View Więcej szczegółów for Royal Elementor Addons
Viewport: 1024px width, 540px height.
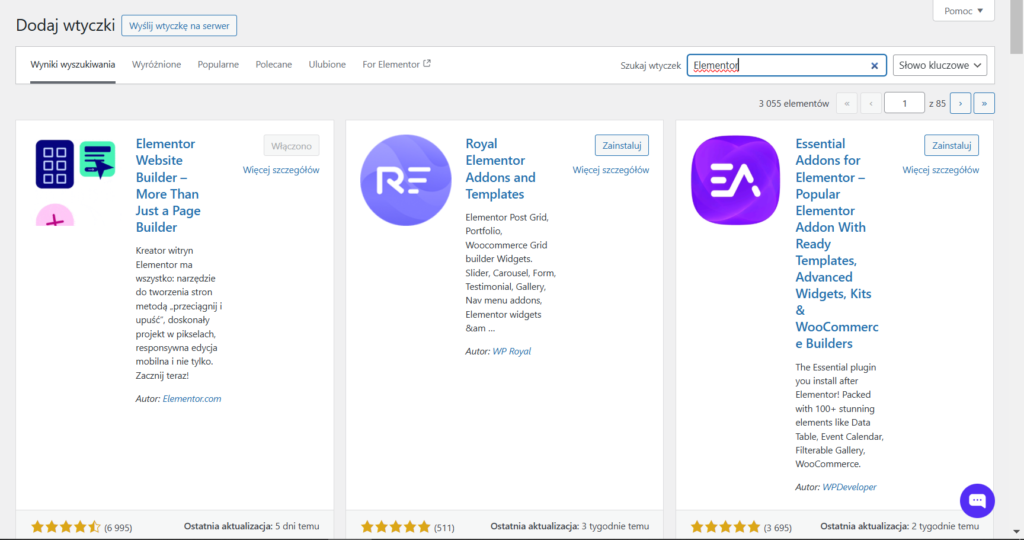pyautogui.click(x=611, y=170)
